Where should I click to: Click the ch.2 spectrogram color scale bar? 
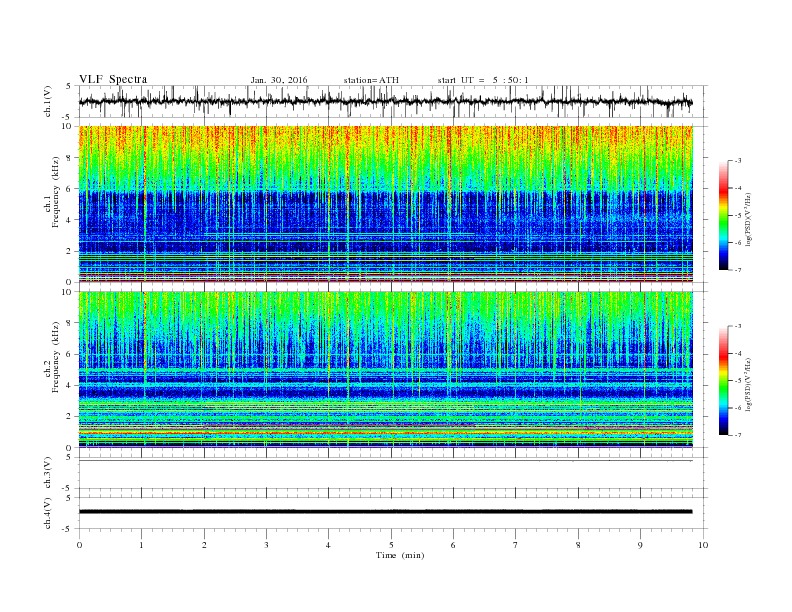(723, 381)
